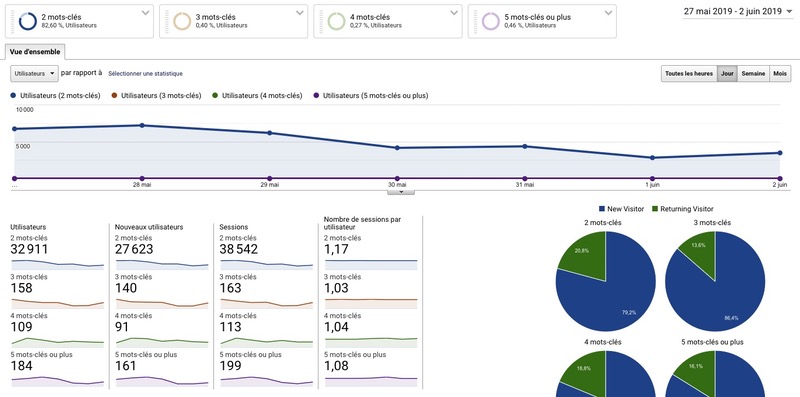Click the blue Utilisateurs (2 mots-clés) legend dot
The height and width of the screenshot is (397, 800).
pyautogui.click(x=13, y=95)
